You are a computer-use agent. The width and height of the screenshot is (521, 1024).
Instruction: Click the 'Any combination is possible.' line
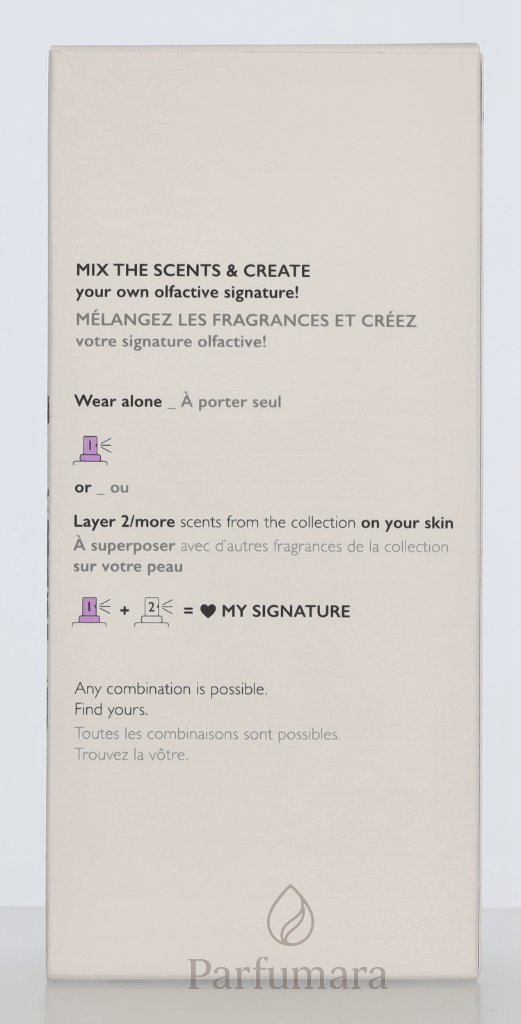(171, 689)
